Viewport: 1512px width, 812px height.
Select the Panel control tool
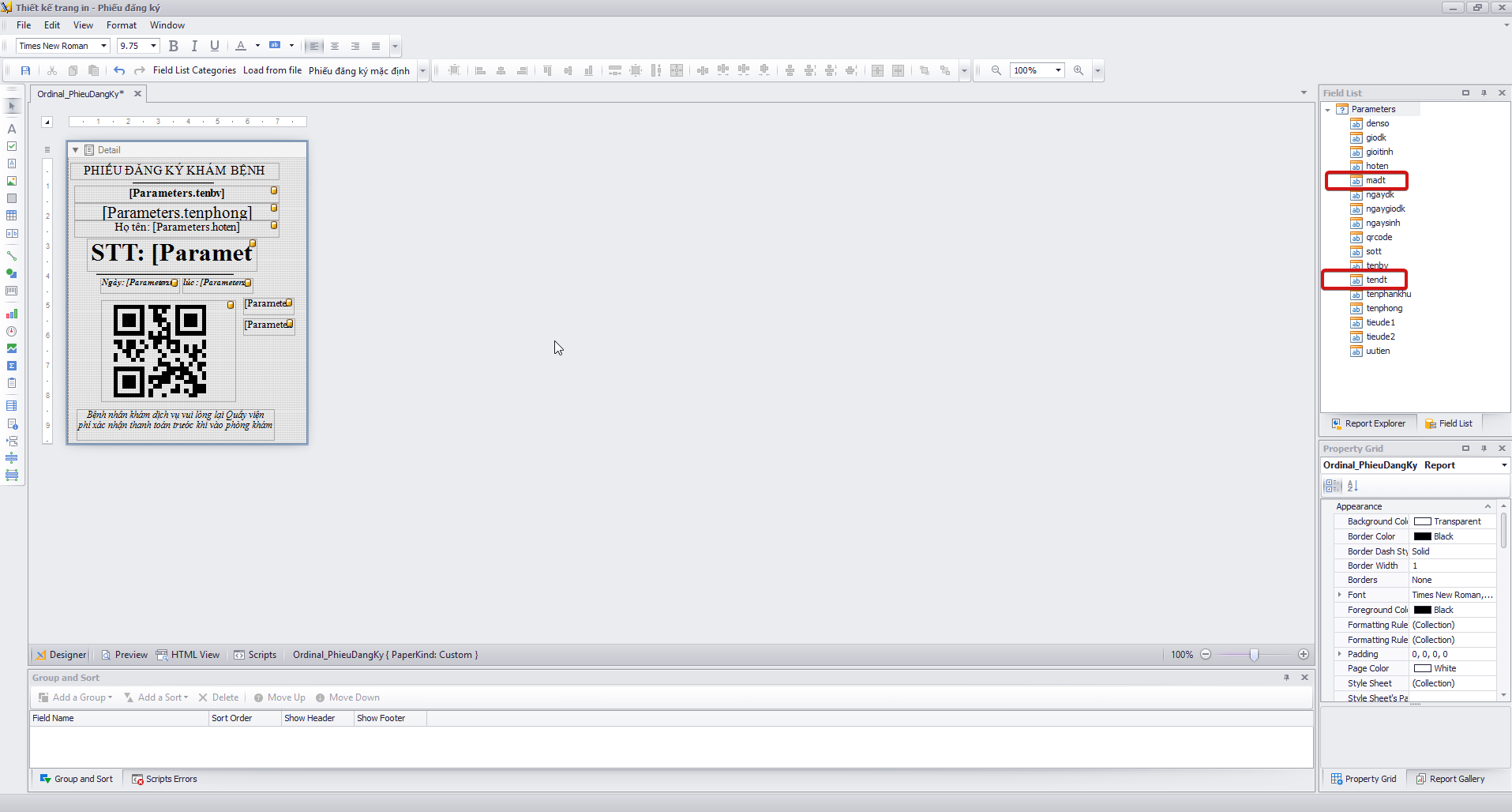tap(12, 198)
